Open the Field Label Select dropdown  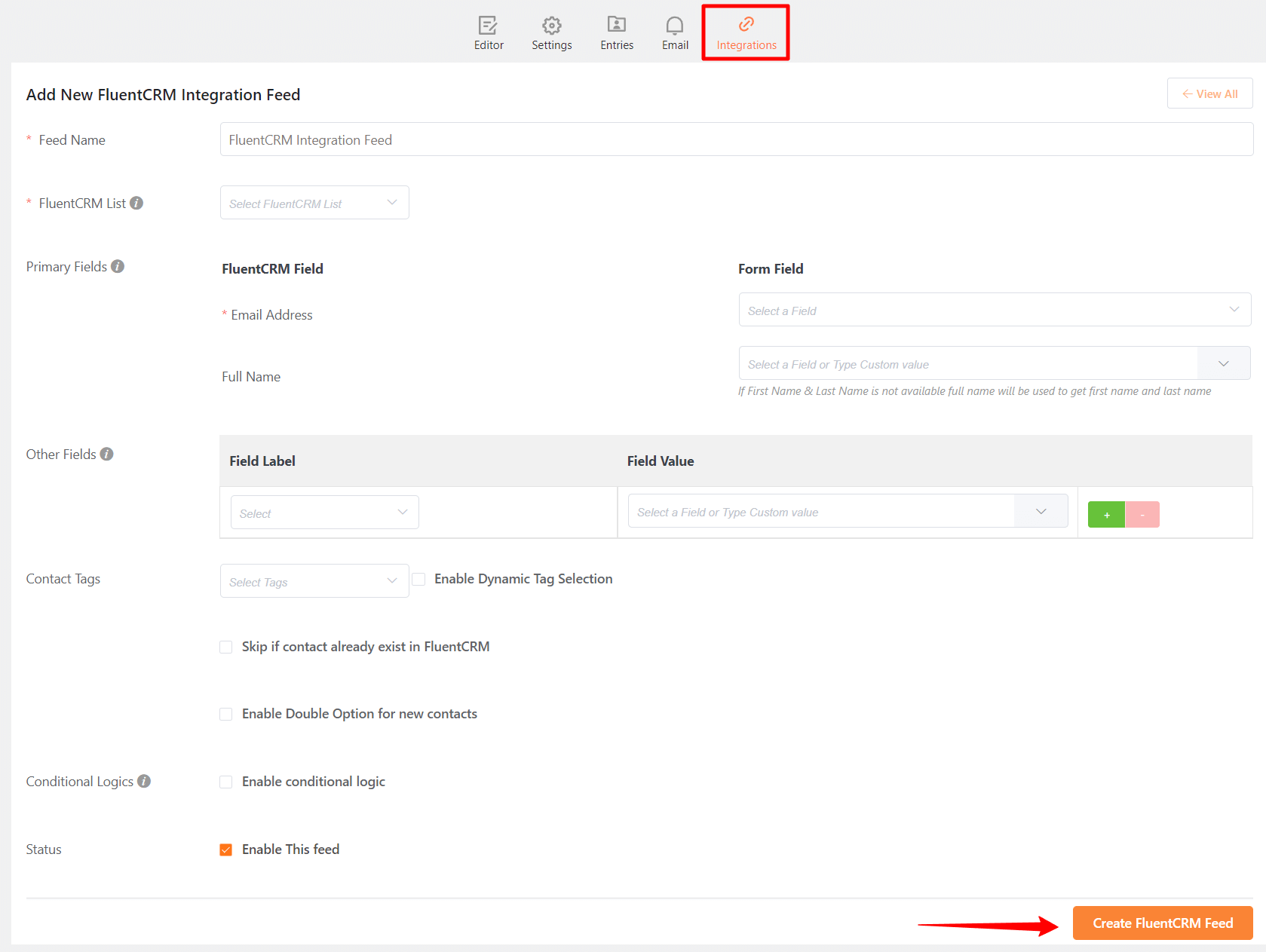coord(325,513)
